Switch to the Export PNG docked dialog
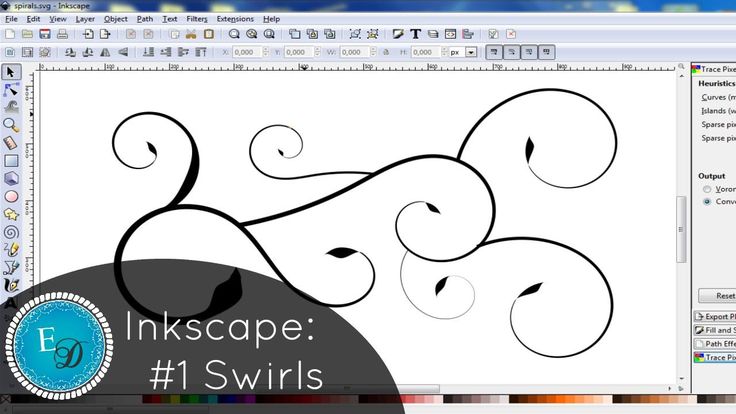This screenshot has height=414, width=736. (x=715, y=316)
